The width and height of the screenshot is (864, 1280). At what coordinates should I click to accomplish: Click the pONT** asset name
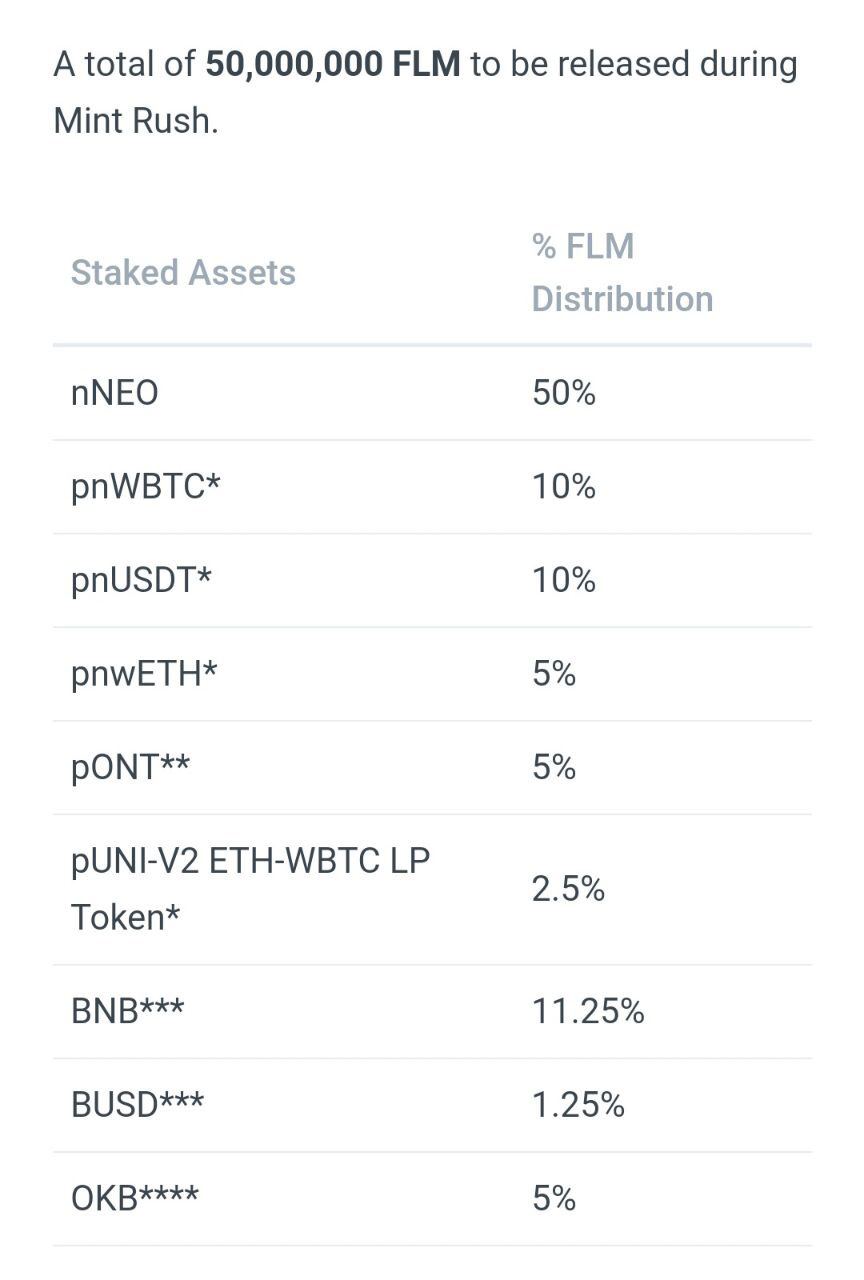130,768
